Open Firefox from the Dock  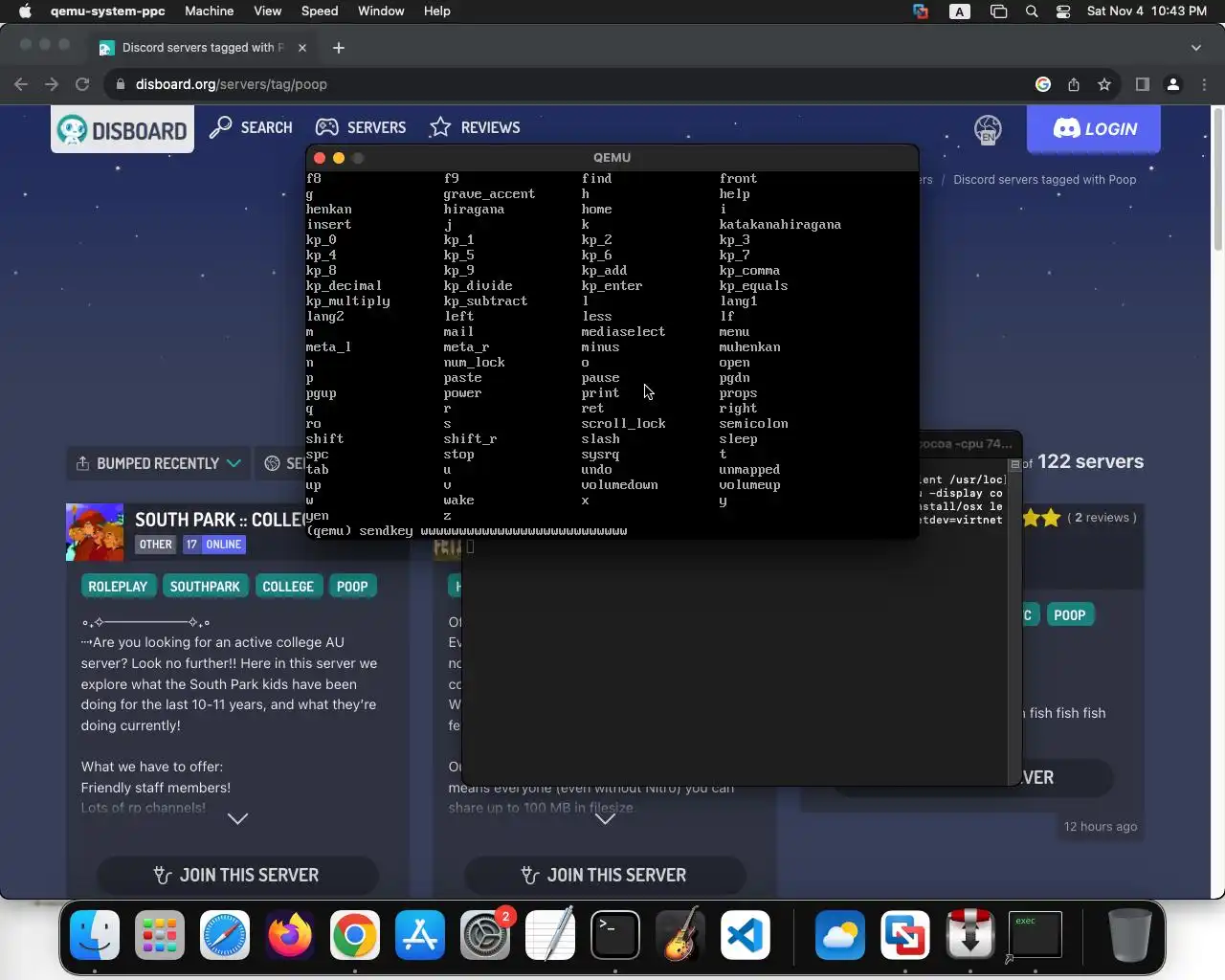tap(290, 935)
